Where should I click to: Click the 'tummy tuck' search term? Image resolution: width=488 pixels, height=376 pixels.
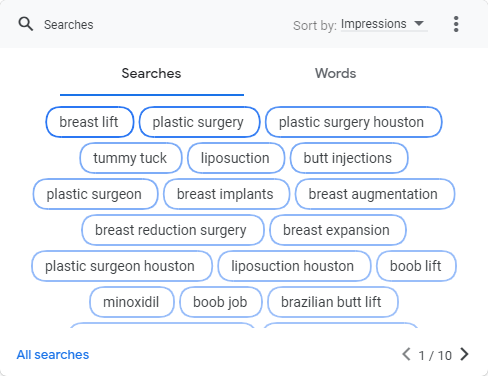tap(131, 158)
